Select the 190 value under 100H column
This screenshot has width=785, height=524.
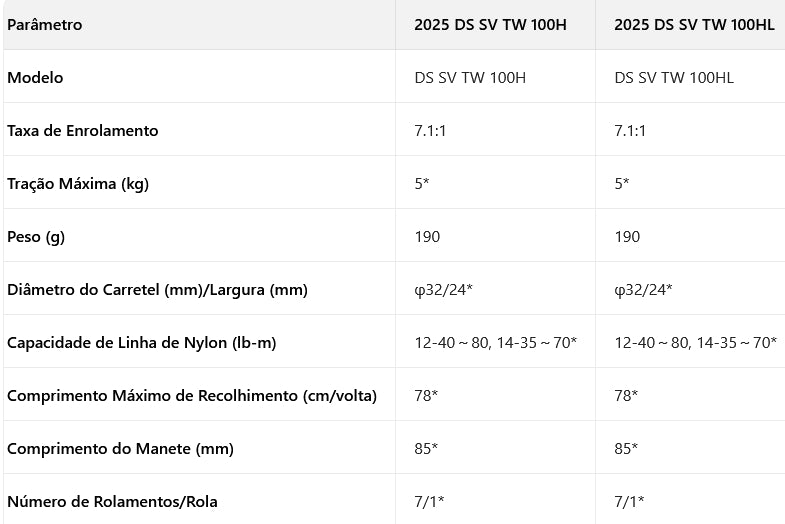(427, 236)
